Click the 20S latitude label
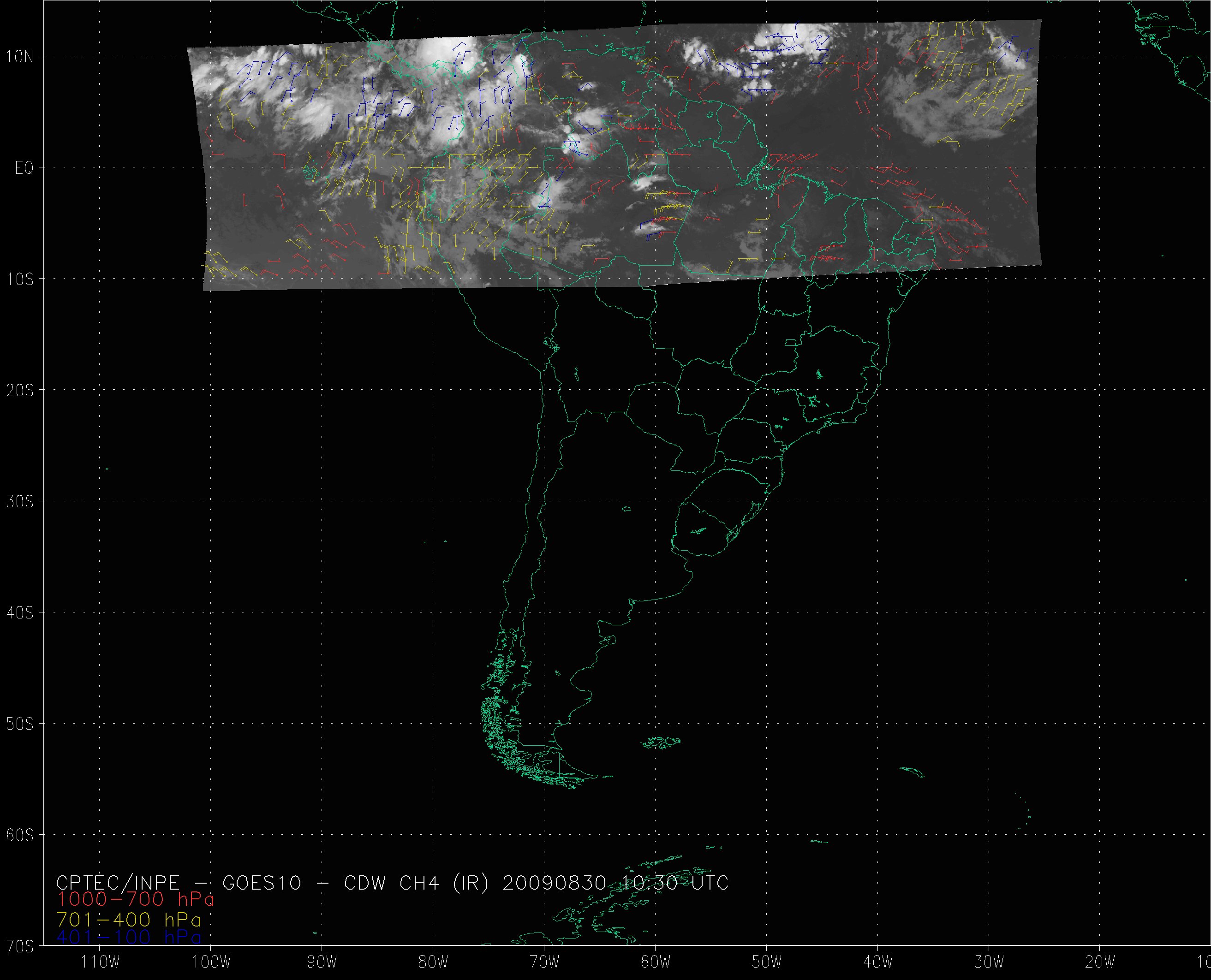Viewport: 1211px width, 980px height. [20, 391]
